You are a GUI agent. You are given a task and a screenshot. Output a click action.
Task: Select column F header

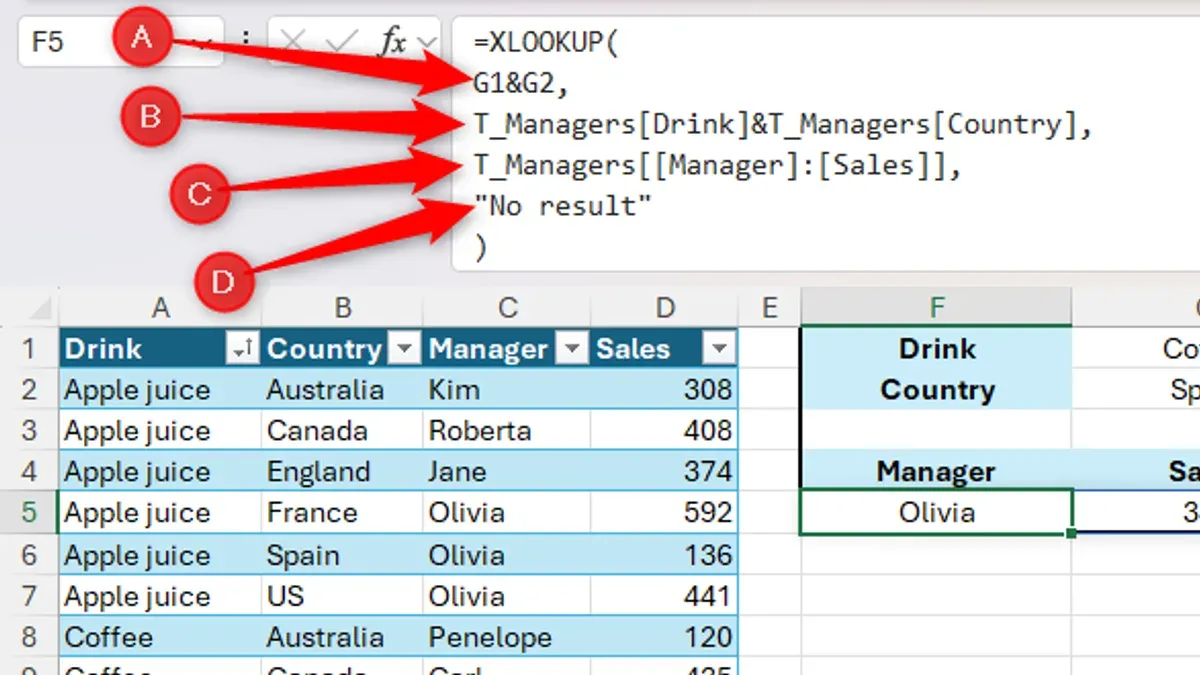click(936, 308)
